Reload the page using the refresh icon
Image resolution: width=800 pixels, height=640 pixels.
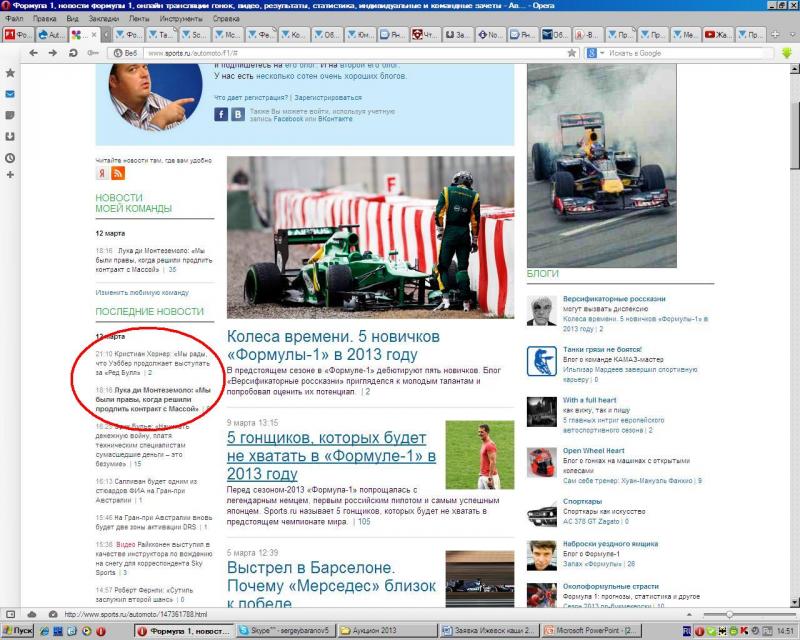pyautogui.click(x=73, y=53)
